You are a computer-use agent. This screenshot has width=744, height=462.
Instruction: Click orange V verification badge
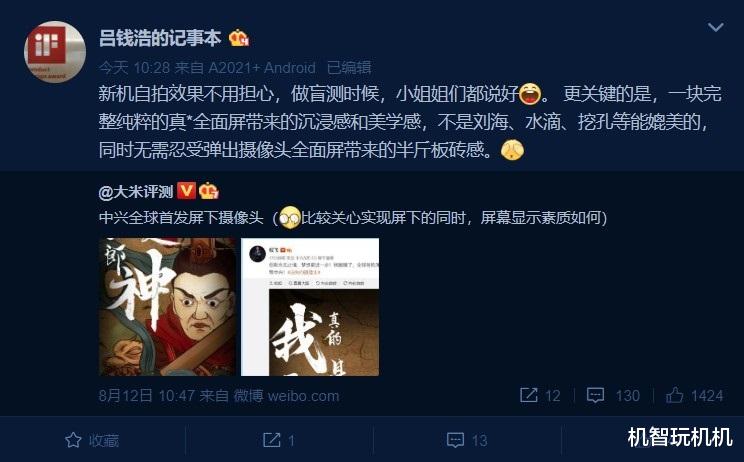tap(186, 191)
